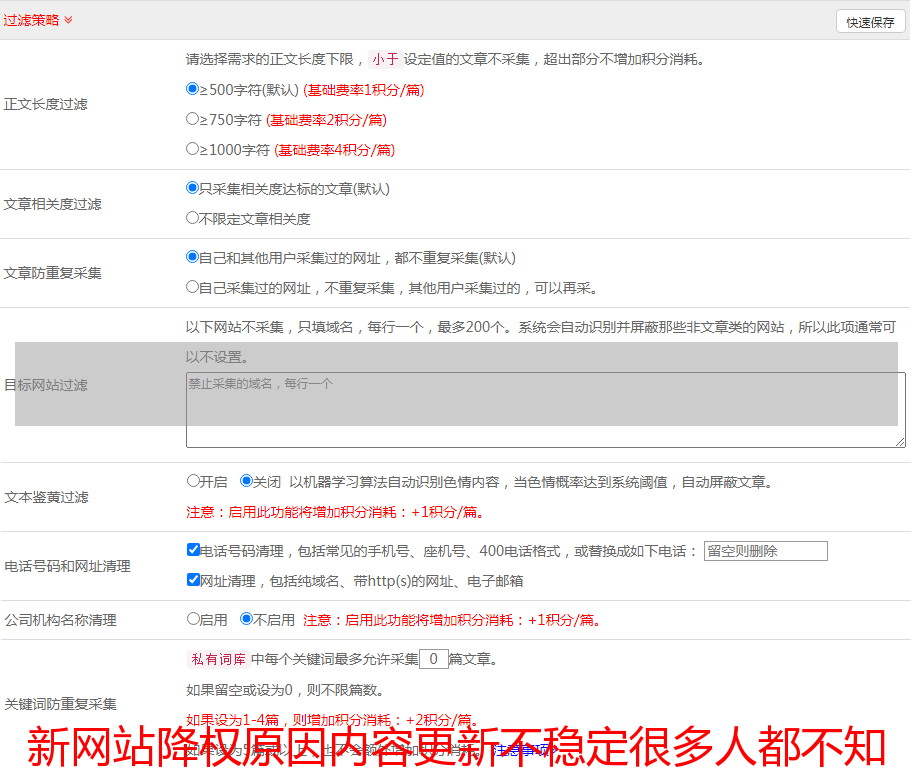Screen dimensions: 912x768
Task: Select 关闭 for 文本鉴黄过滤
Action: click(x=246, y=481)
